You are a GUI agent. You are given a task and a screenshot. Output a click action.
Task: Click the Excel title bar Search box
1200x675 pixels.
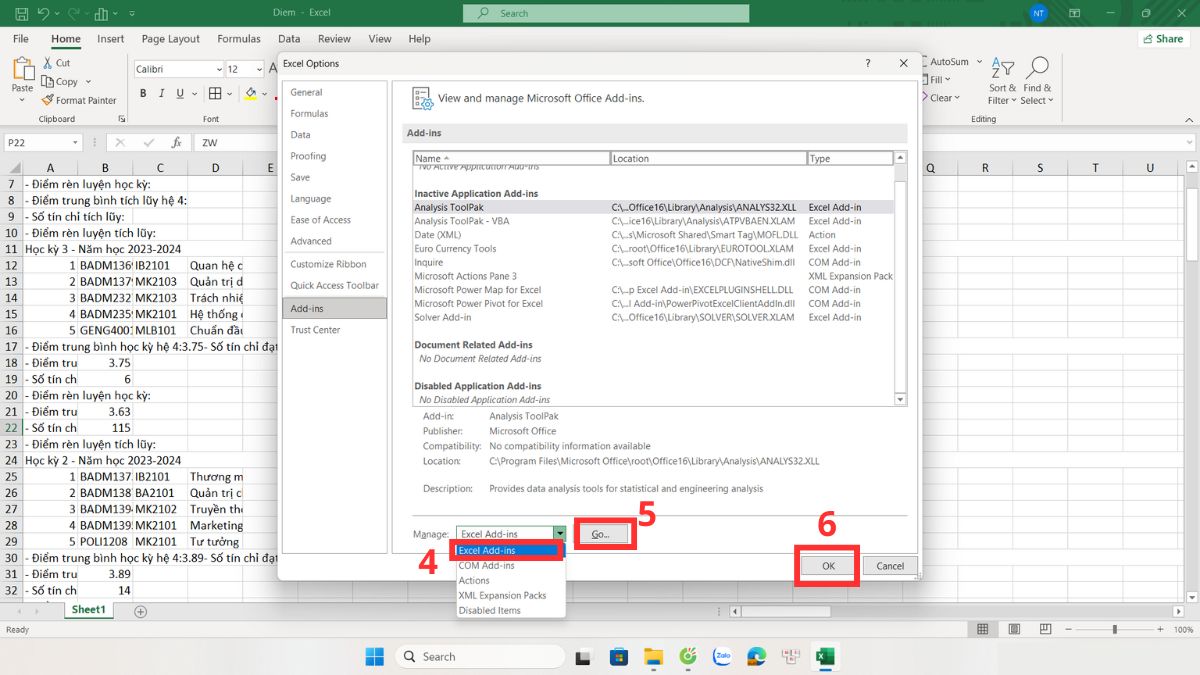pyautogui.click(x=606, y=13)
